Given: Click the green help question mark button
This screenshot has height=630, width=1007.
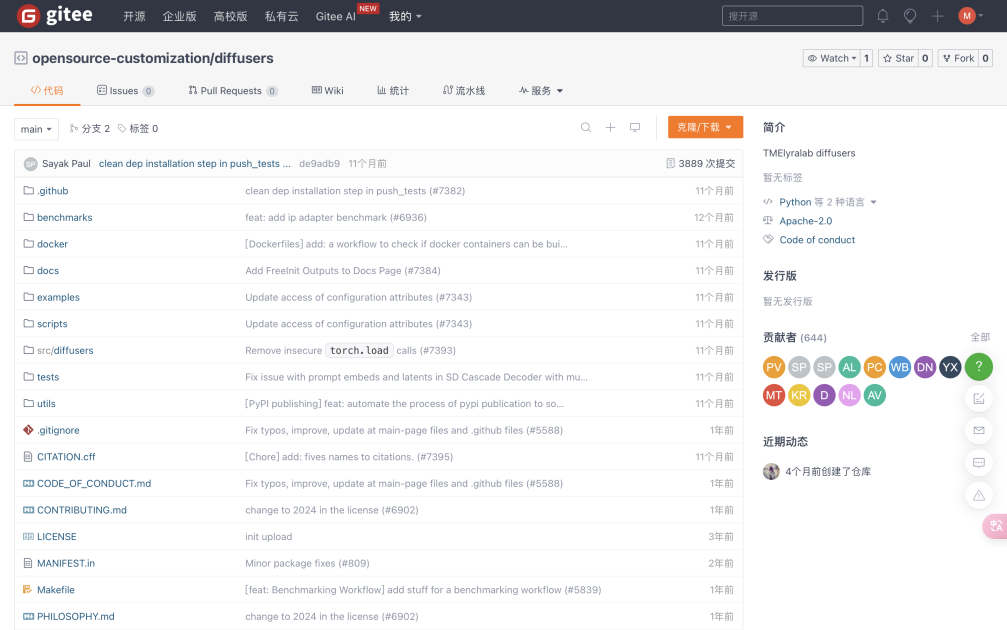Looking at the screenshot, I should [979, 366].
